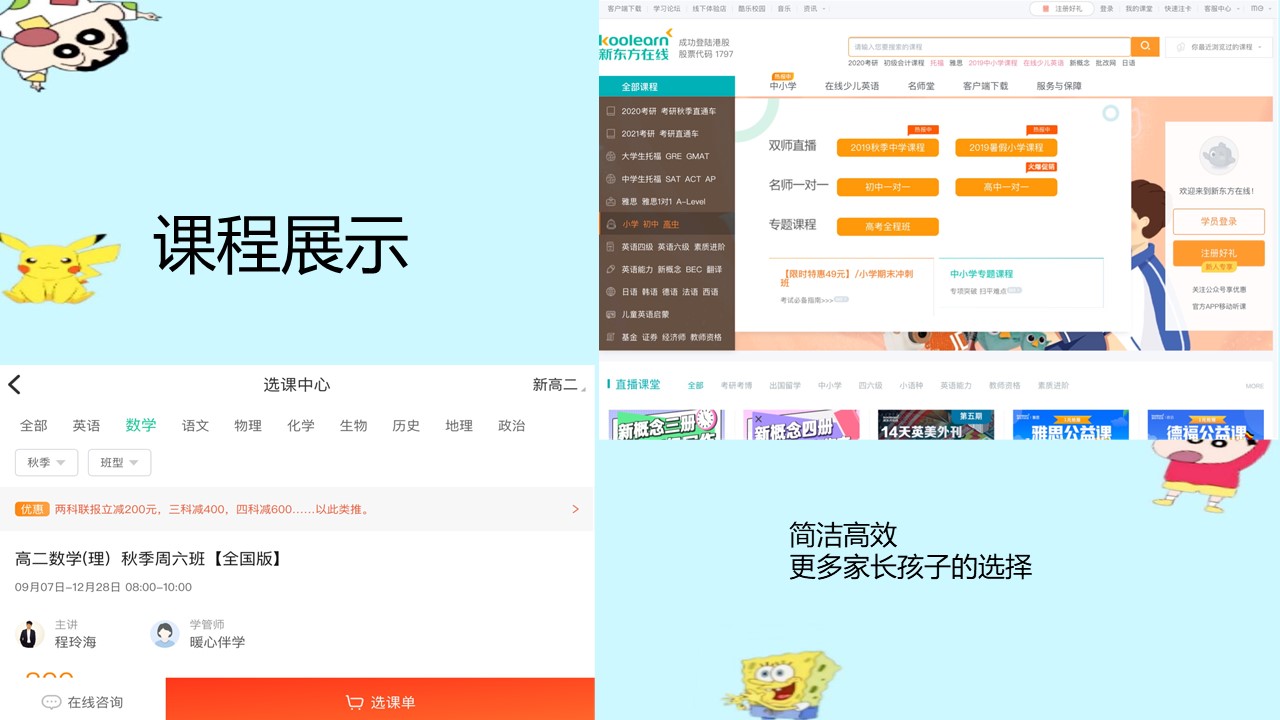
Task: Click the 初级会计课程 hot search keyword
Action: click(x=903, y=63)
